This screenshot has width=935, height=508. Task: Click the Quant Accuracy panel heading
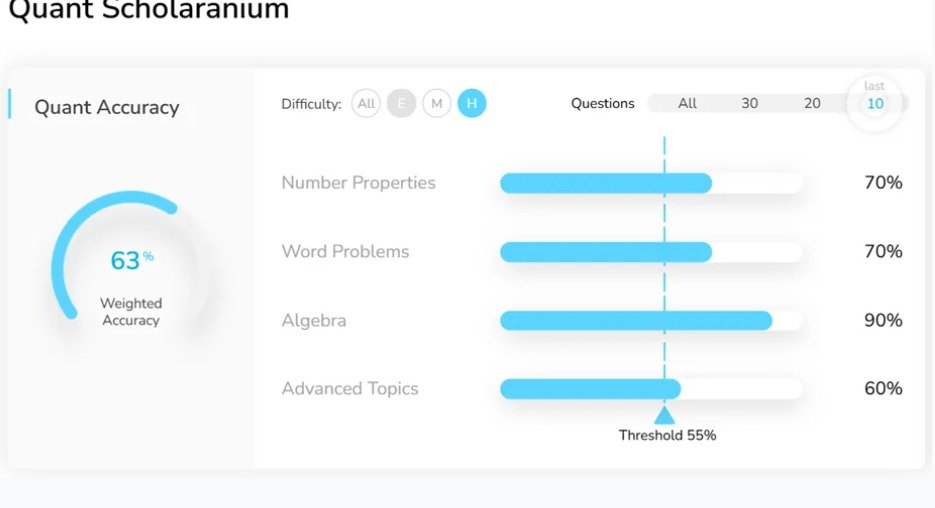pos(107,108)
